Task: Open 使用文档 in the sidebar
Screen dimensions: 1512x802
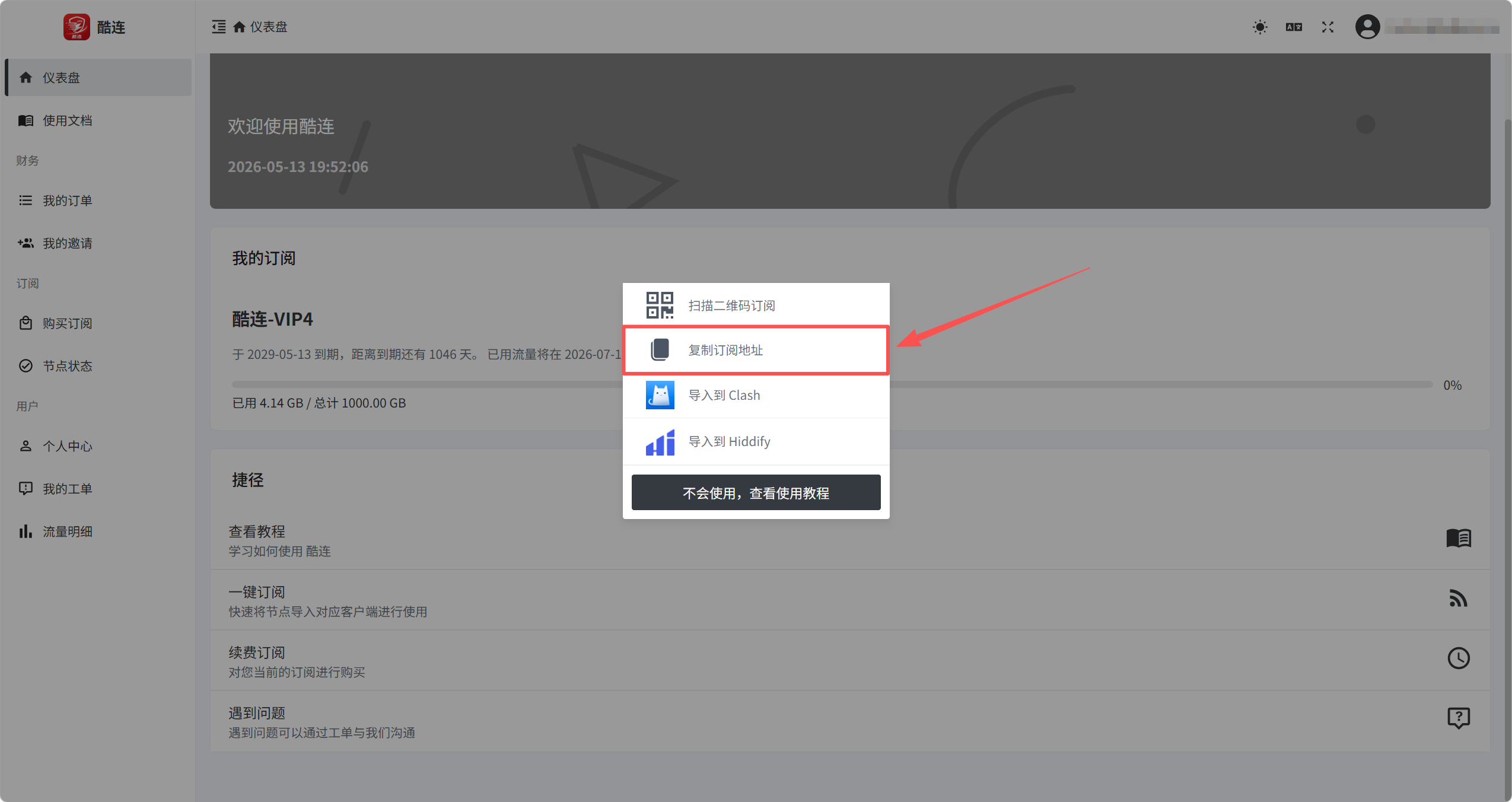Action: point(98,120)
